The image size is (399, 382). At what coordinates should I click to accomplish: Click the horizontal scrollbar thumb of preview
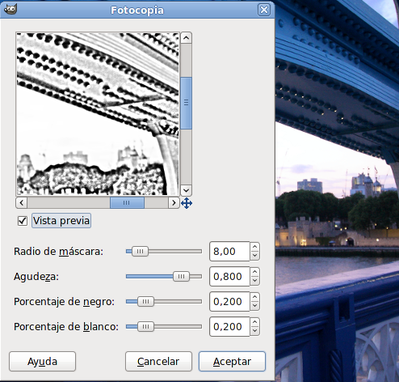pyautogui.click(x=127, y=203)
